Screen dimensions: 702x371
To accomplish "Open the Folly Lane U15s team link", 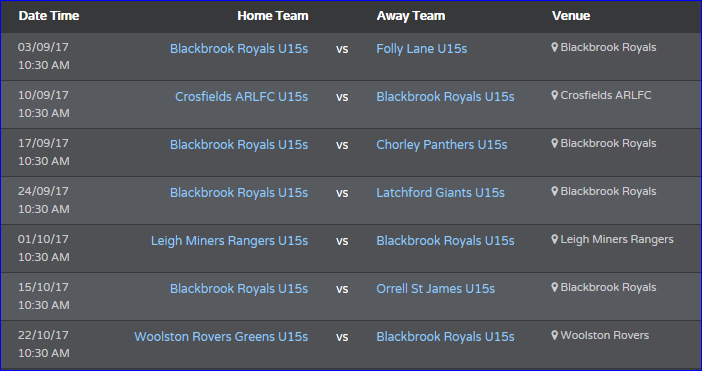I will (421, 49).
